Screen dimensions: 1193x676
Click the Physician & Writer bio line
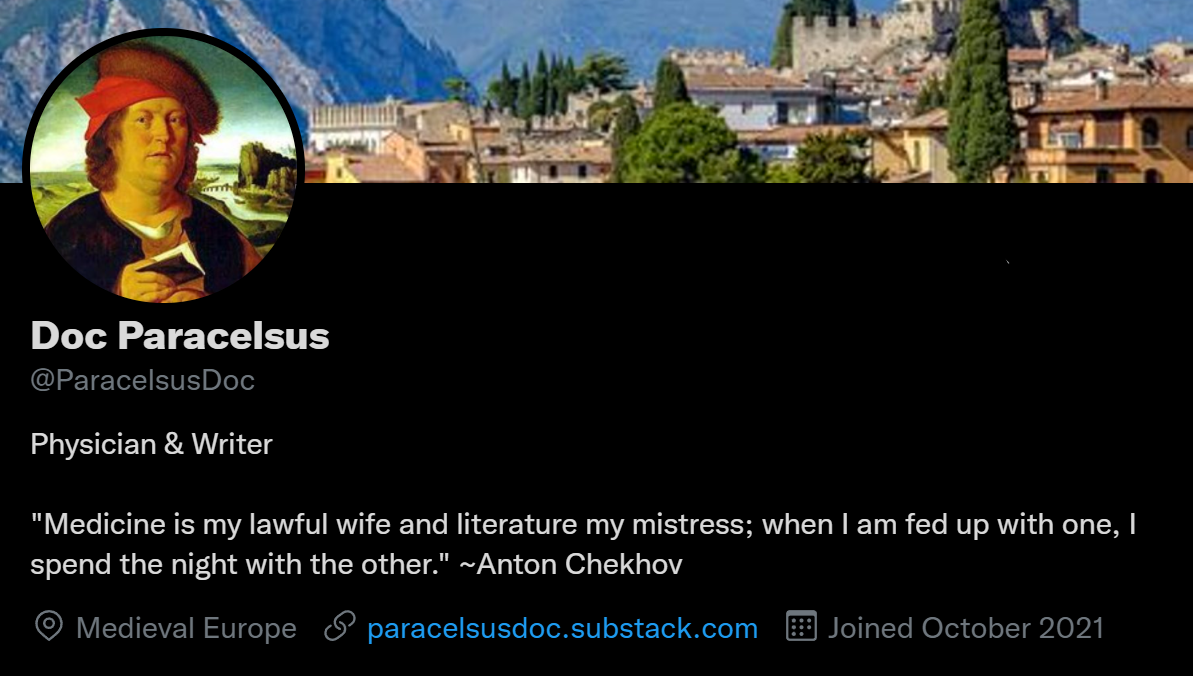[x=151, y=444]
